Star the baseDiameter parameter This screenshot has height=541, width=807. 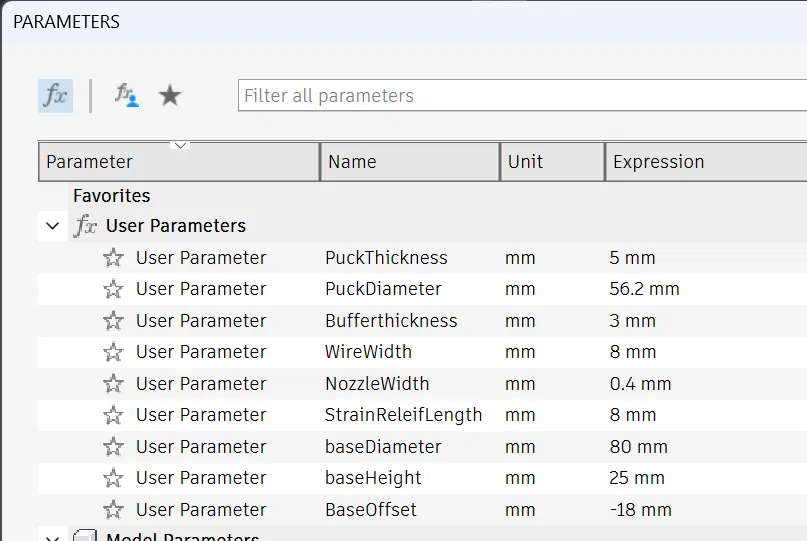[x=114, y=447]
